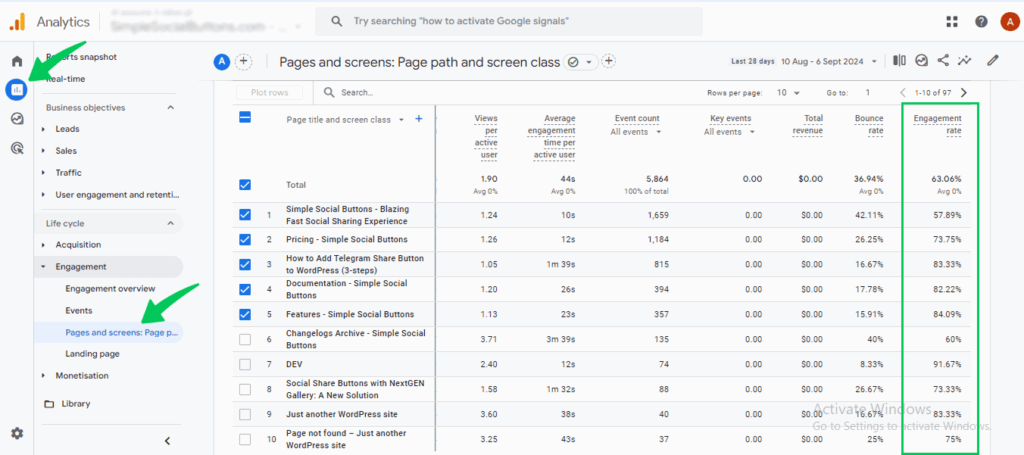Open the account avatar A at top right
1024x455 pixels.
click(1009, 22)
